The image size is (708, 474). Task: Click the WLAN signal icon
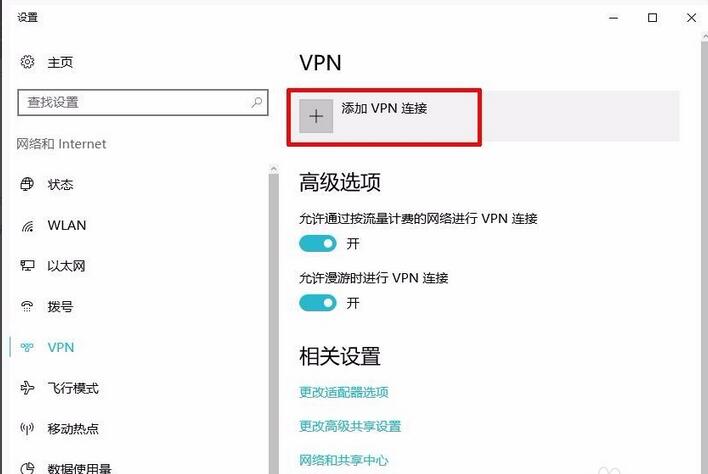[27, 225]
